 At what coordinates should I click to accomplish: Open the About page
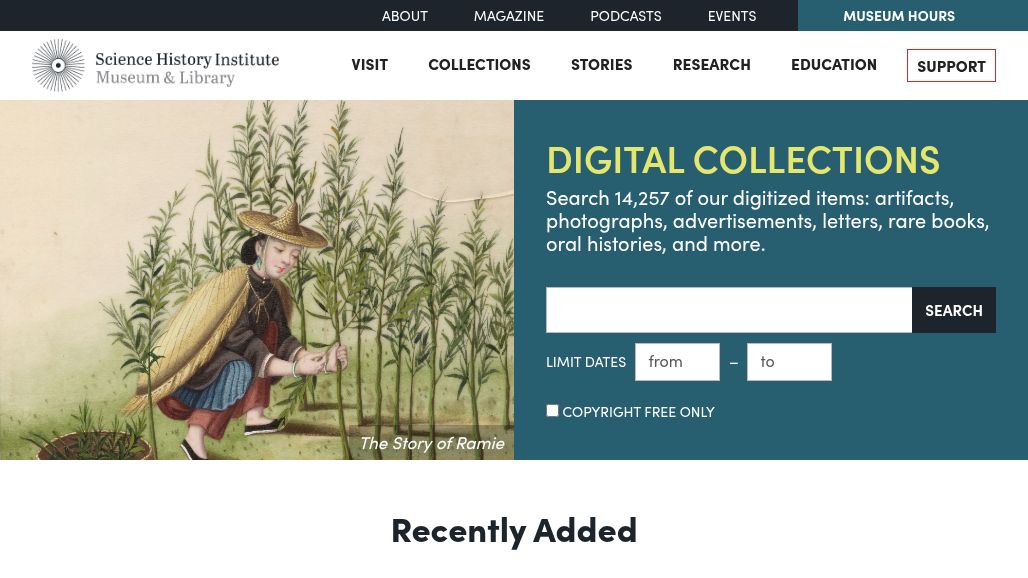click(404, 16)
